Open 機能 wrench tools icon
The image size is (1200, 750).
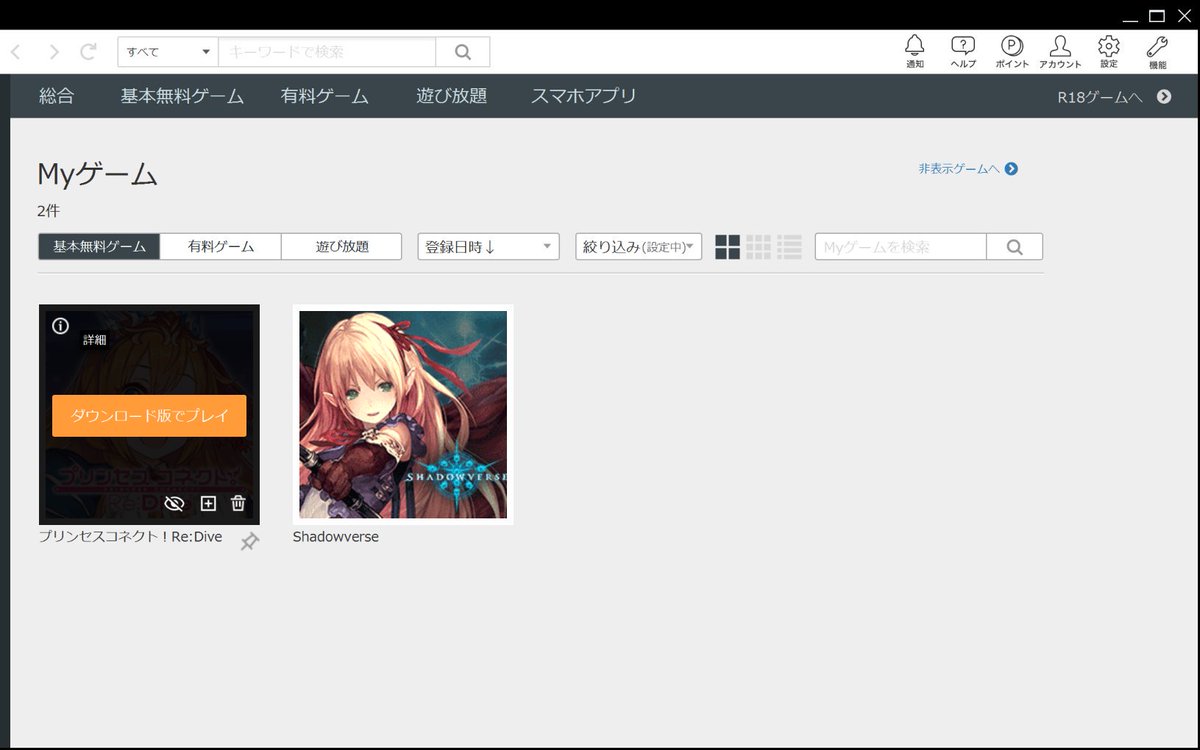1157,51
